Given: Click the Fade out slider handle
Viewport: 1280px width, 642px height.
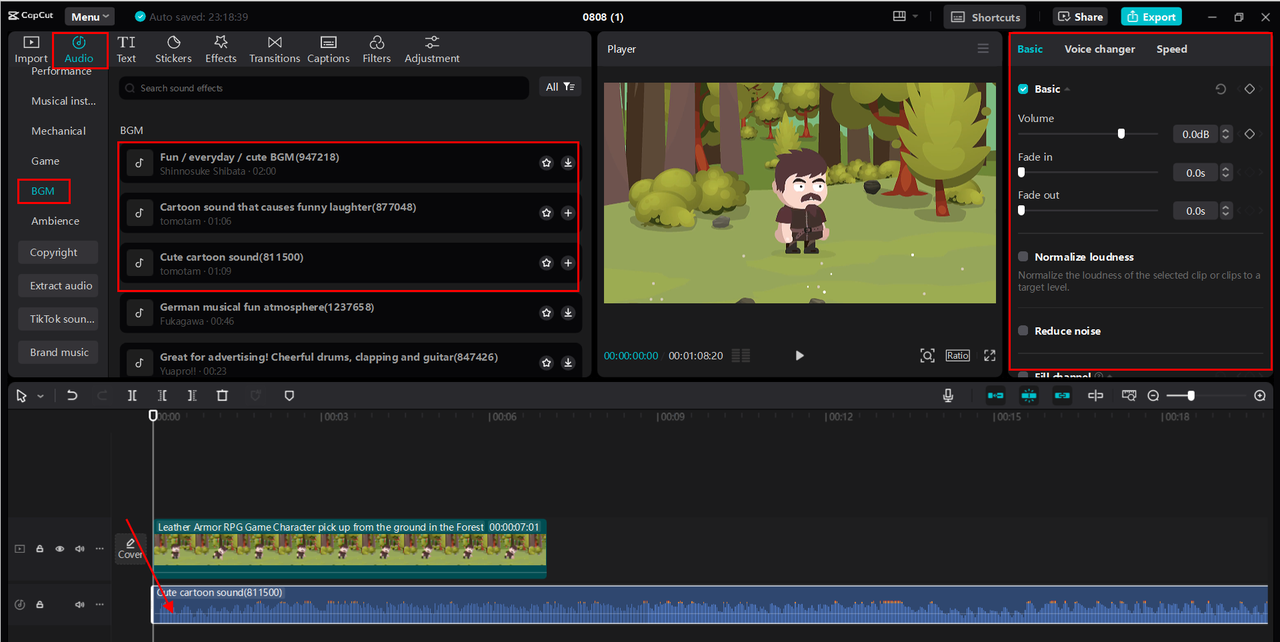Looking at the screenshot, I should 1021,210.
